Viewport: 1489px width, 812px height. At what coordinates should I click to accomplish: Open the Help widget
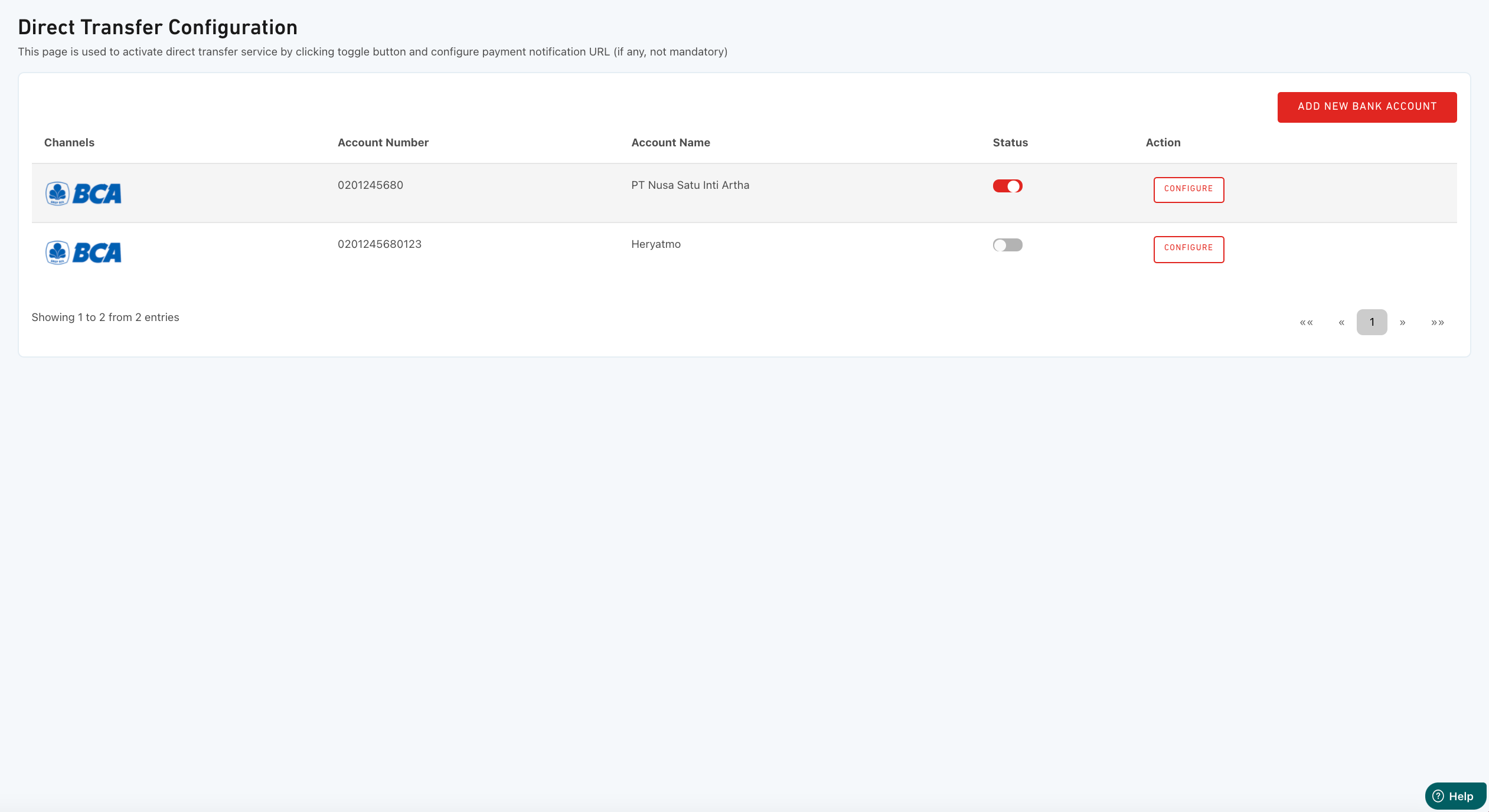(x=1455, y=796)
